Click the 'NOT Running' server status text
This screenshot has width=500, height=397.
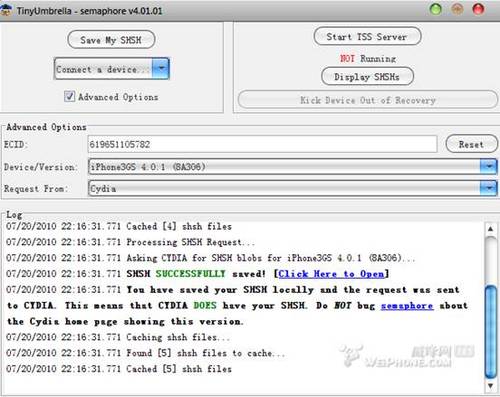tap(368, 59)
